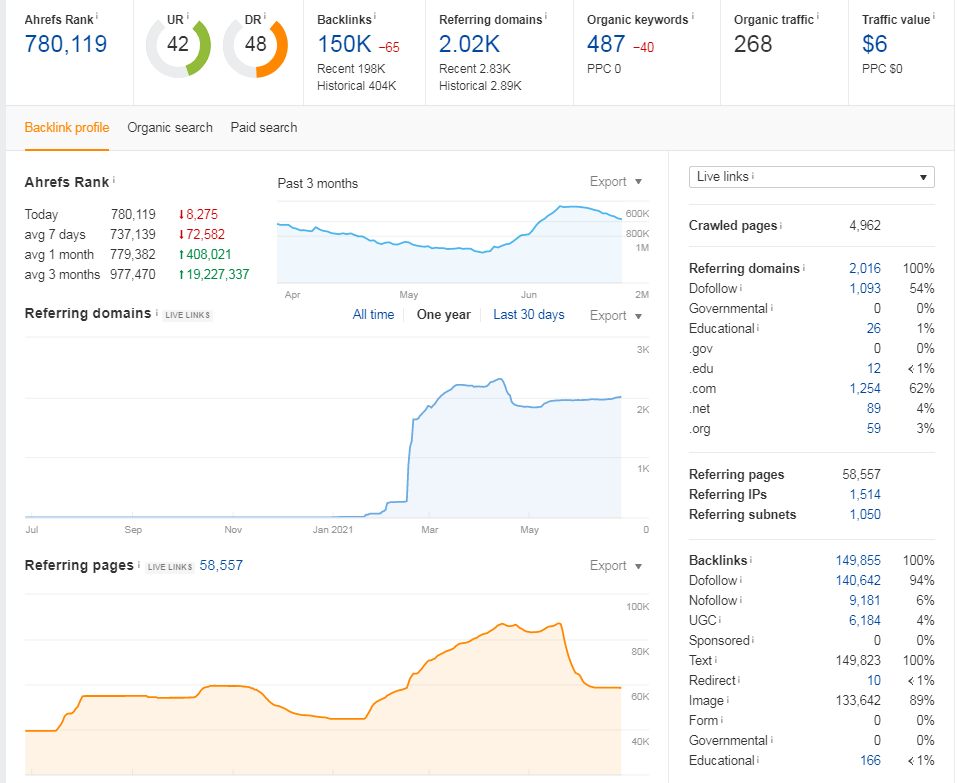The height and width of the screenshot is (783, 957).
Task: Open Educational backlinks count 166
Action: coord(870,760)
